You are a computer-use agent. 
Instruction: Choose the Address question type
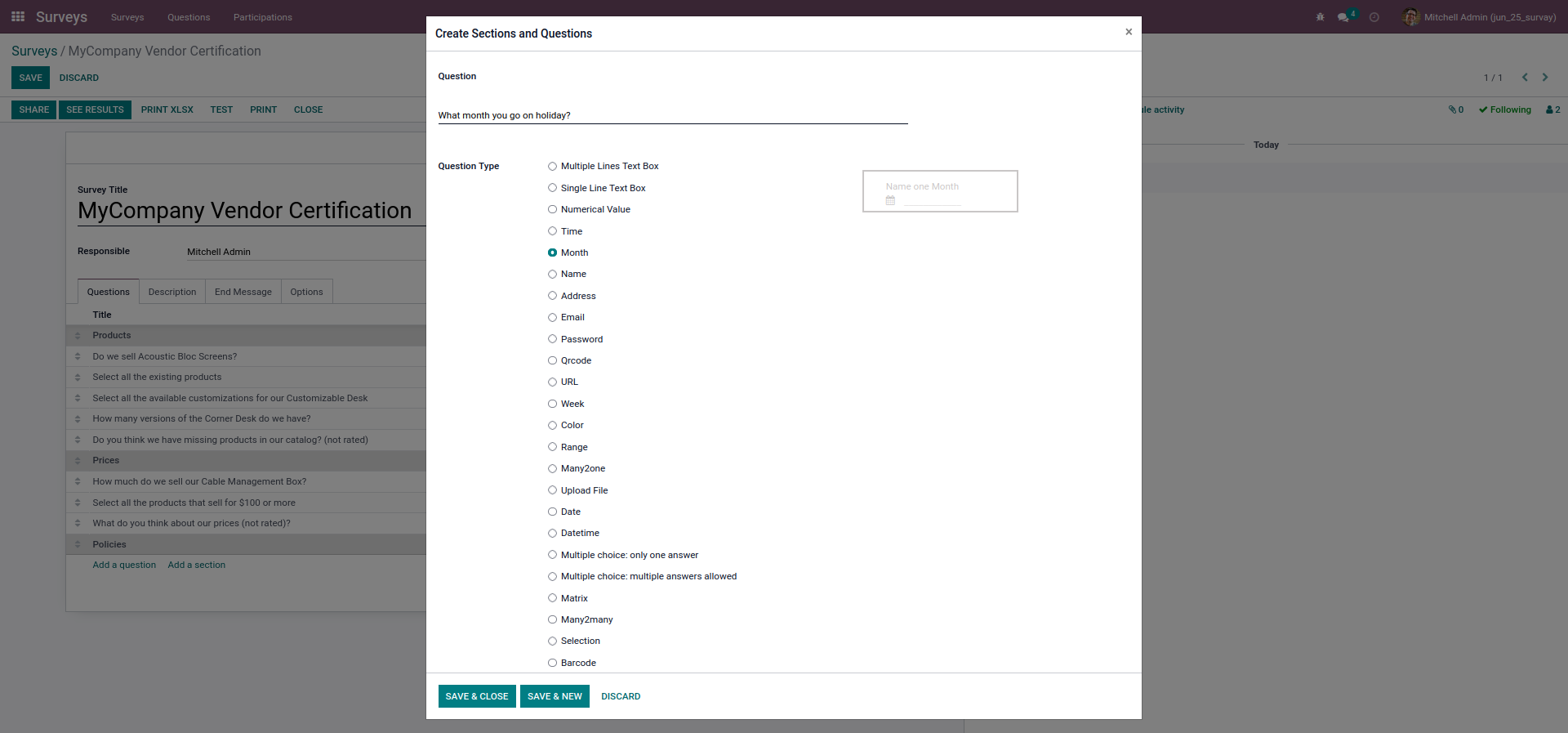tap(553, 296)
